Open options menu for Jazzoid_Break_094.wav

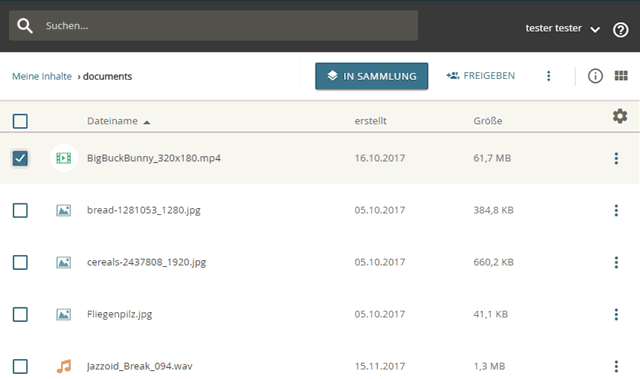coord(616,366)
